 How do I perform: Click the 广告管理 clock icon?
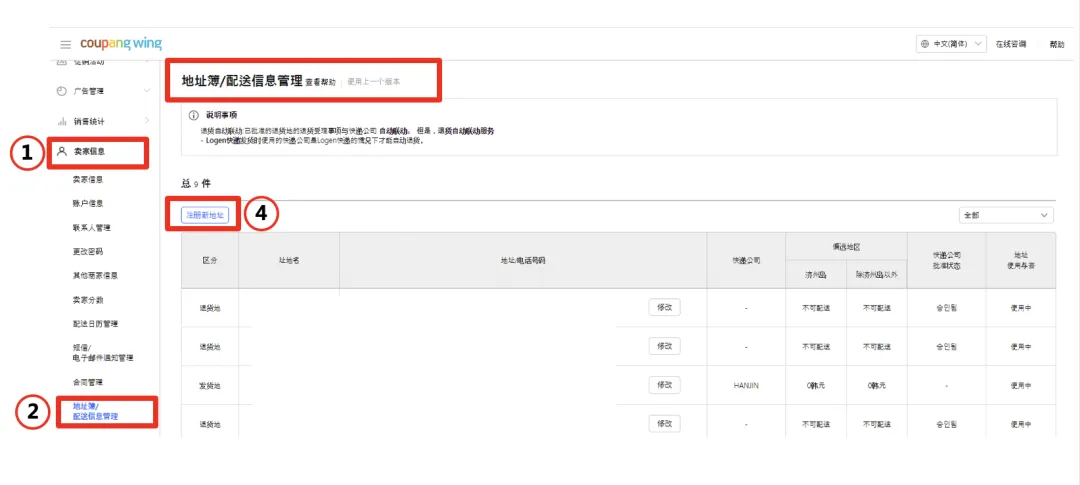coord(61,91)
